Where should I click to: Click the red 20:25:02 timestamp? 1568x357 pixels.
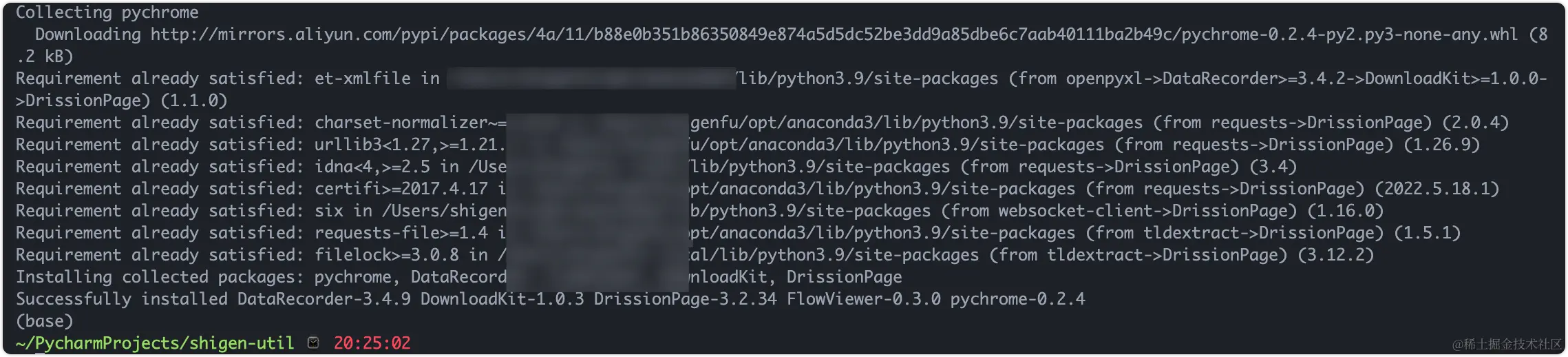point(372,343)
